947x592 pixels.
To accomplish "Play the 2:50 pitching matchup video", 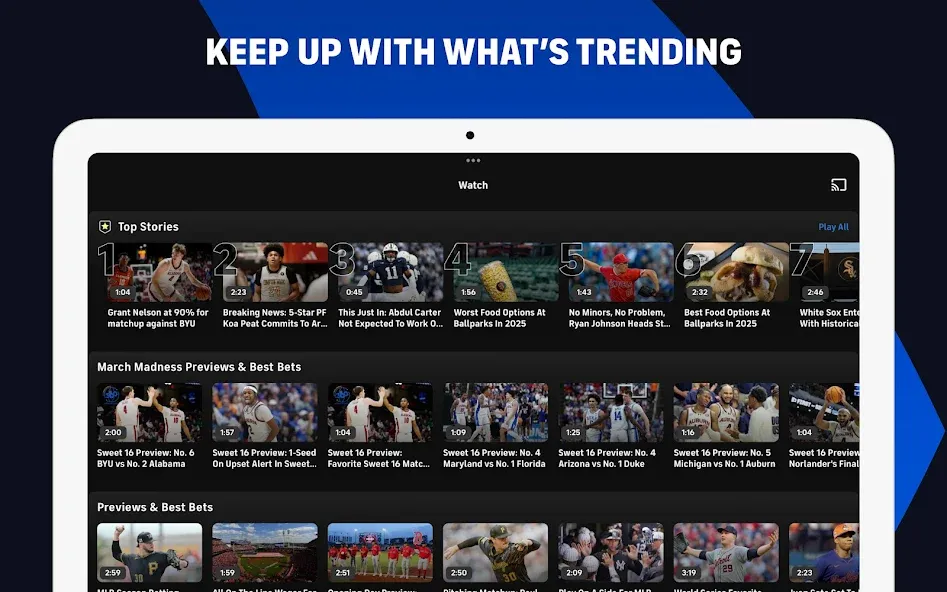I will click(x=496, y=553).
